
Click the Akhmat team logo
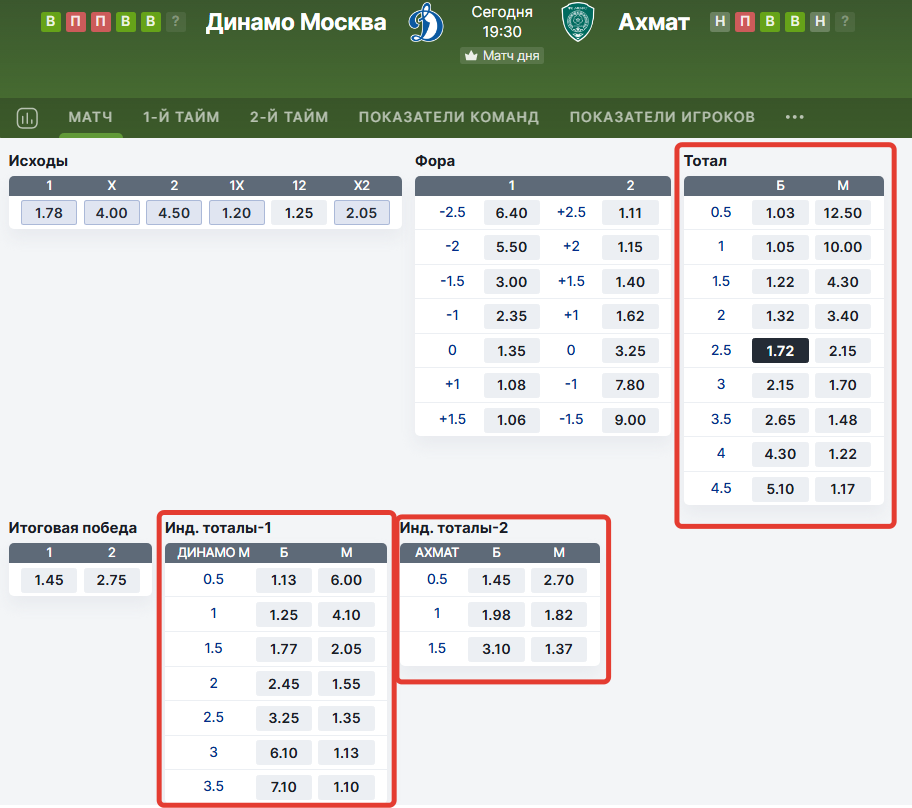pyautogui.click(x=578, y=22)
